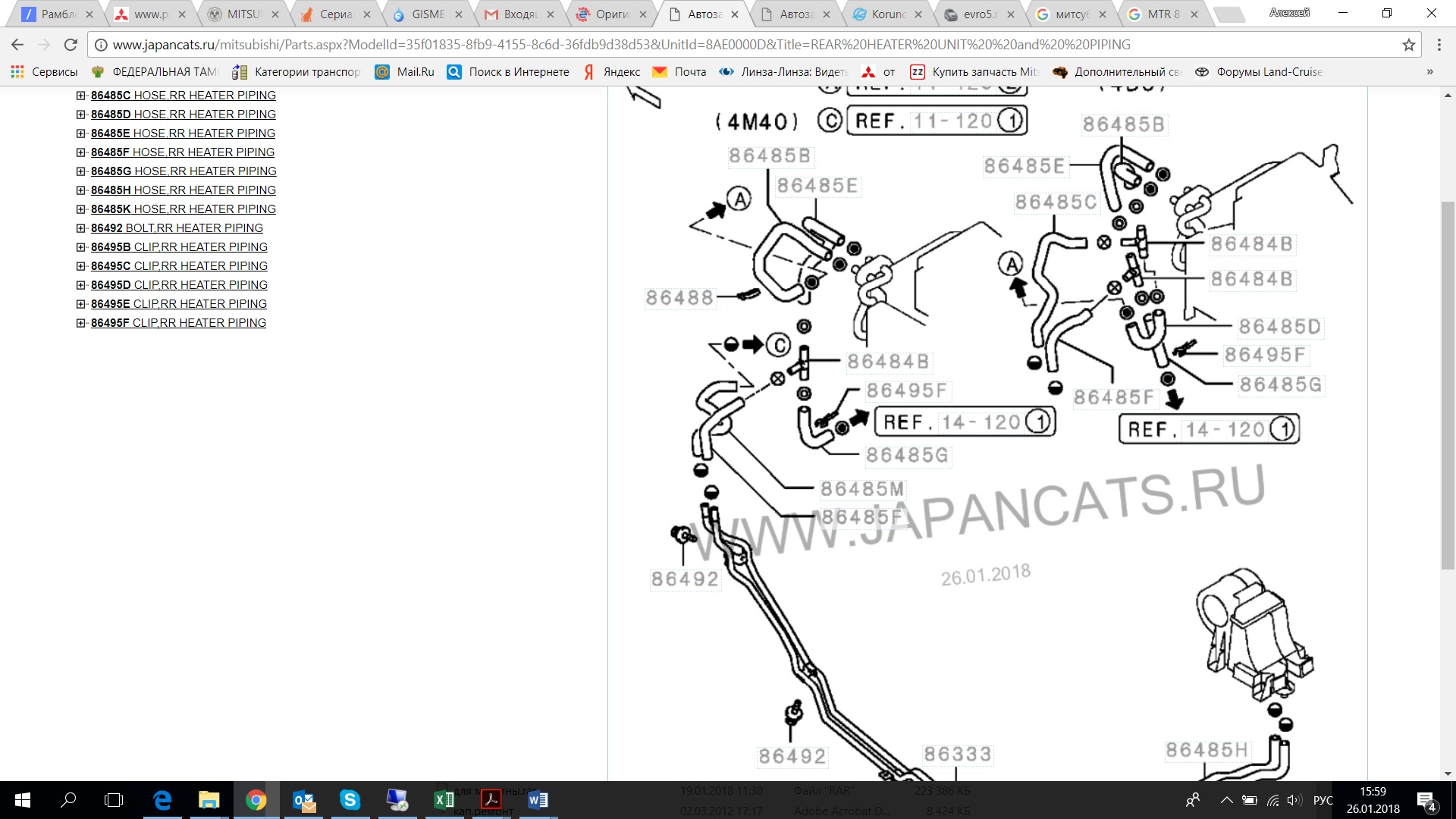Go back with the browser arrow

(18, 45)
